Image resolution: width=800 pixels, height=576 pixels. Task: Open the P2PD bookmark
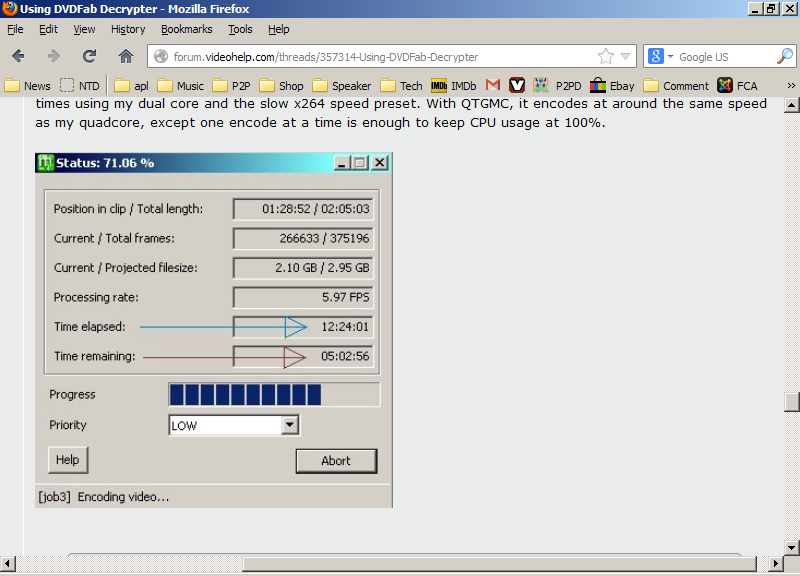[557, 86]
